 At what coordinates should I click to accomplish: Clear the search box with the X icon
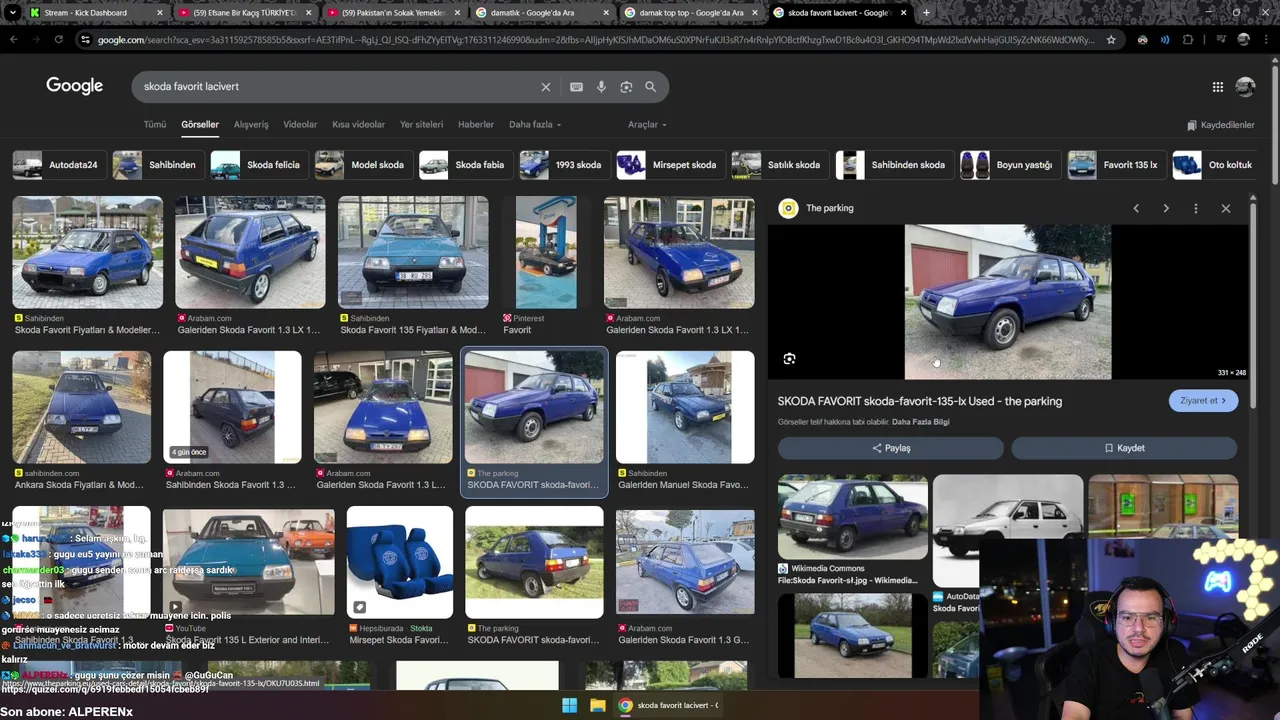coord(546,87)
